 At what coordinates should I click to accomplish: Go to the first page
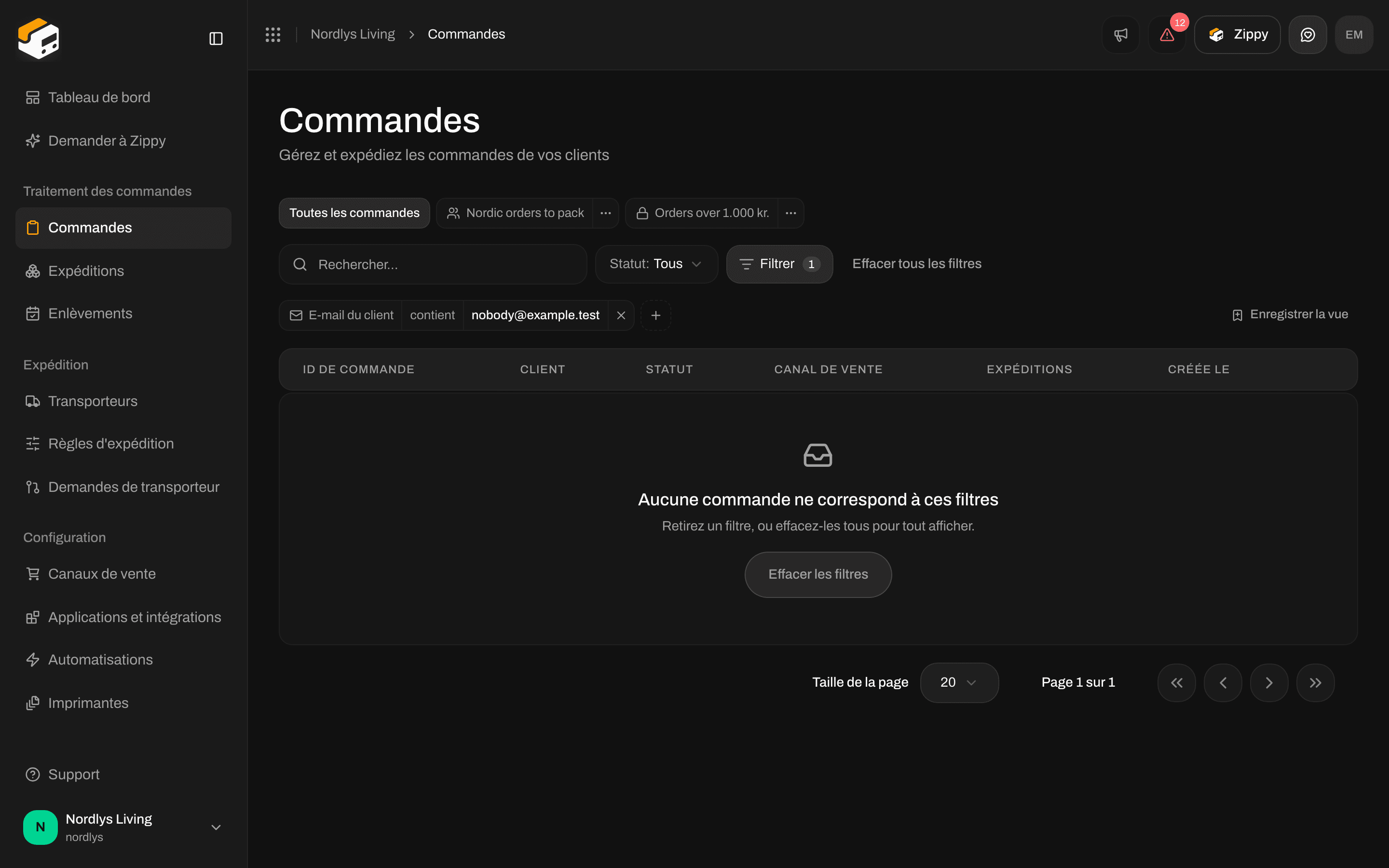(1177, 682)
